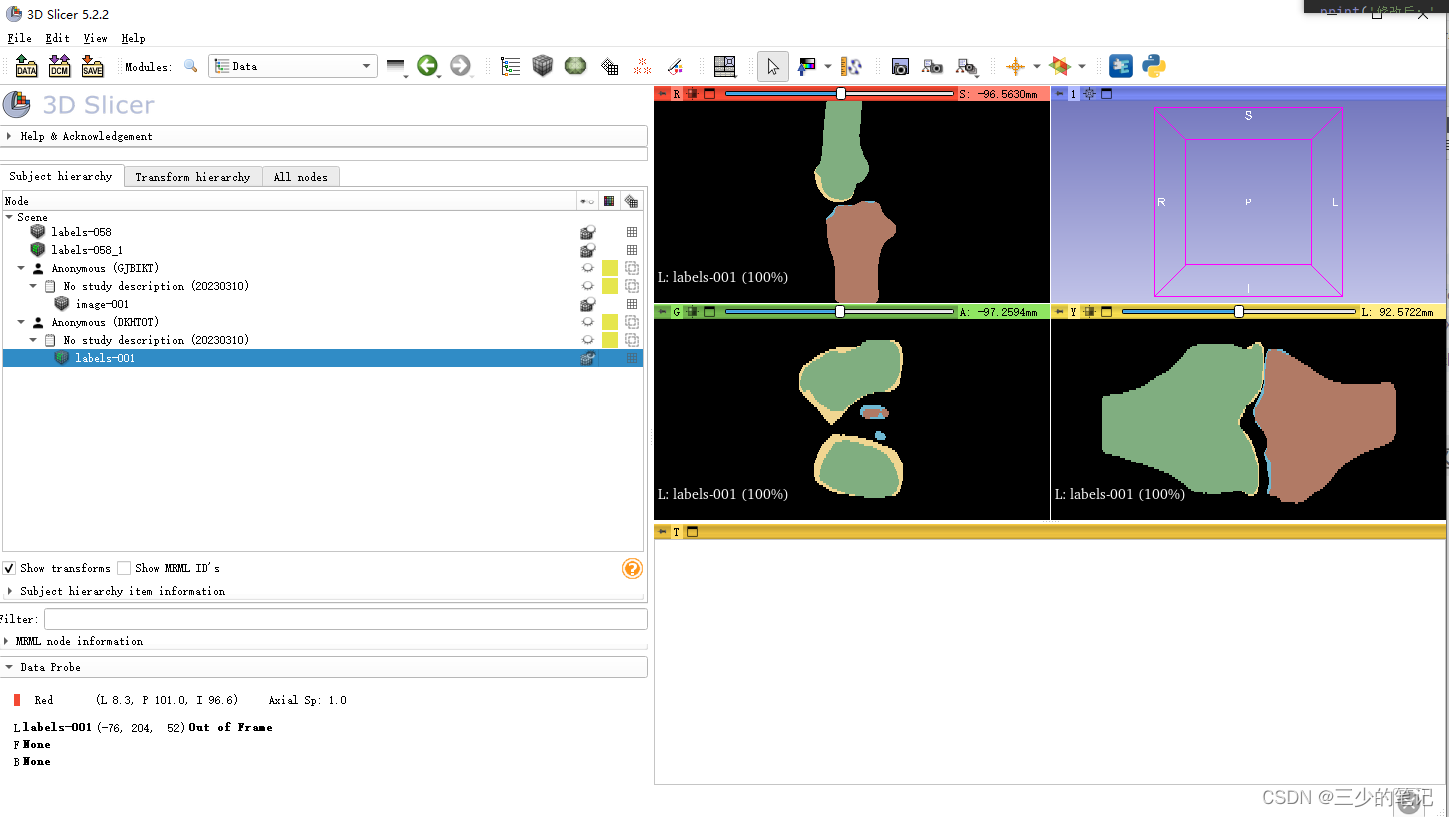The width and height of the screenshot is (1449, 817).
Task: Maximize the red slice view
Action: pos(709,94)
